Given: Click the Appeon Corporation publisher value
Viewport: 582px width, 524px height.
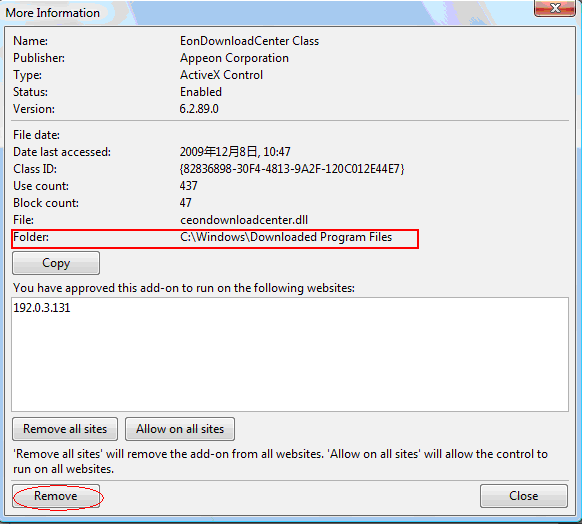Looking at the screenshot, I should point(234,58).
